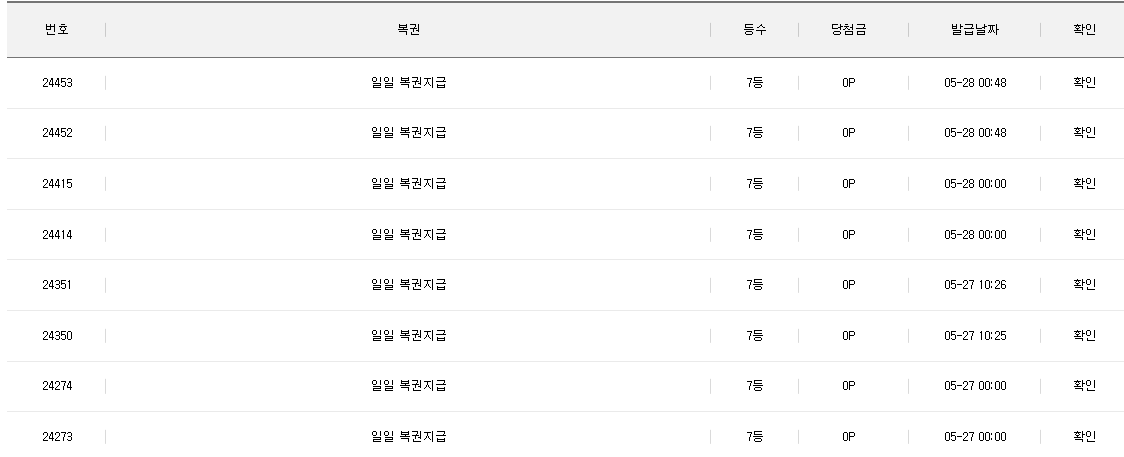Select 확인 for ticket 24273
The image size is (1124, 457).
click(1084, 436)
